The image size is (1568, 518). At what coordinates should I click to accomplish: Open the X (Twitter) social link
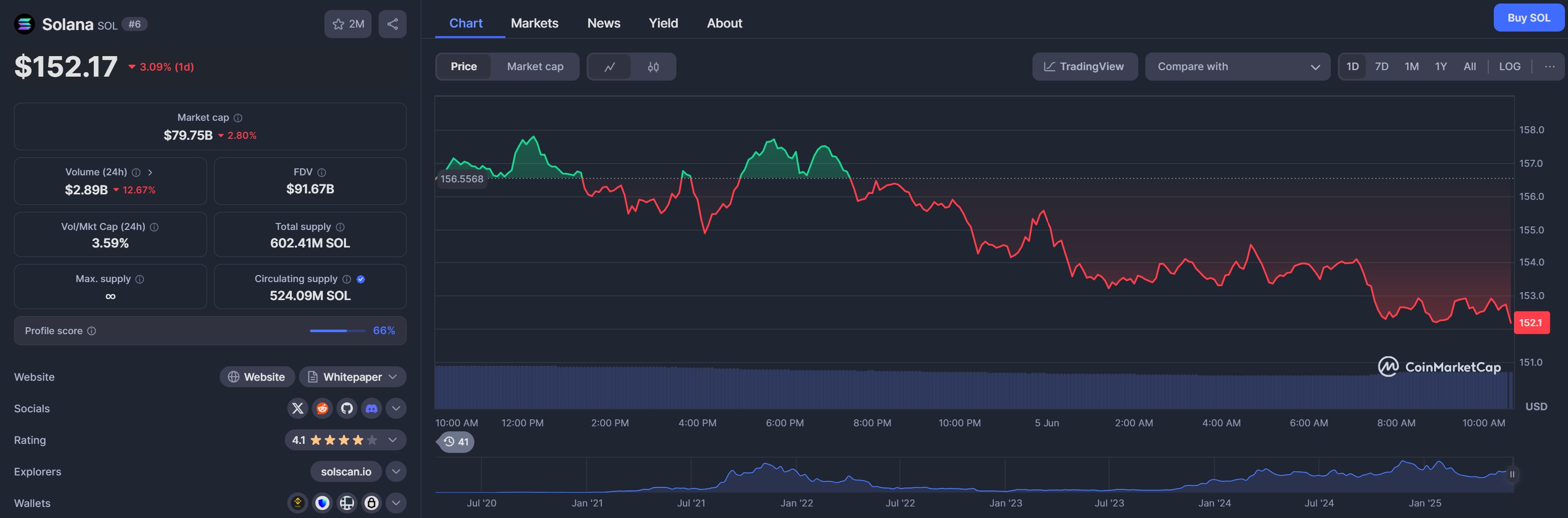[298, 409]
